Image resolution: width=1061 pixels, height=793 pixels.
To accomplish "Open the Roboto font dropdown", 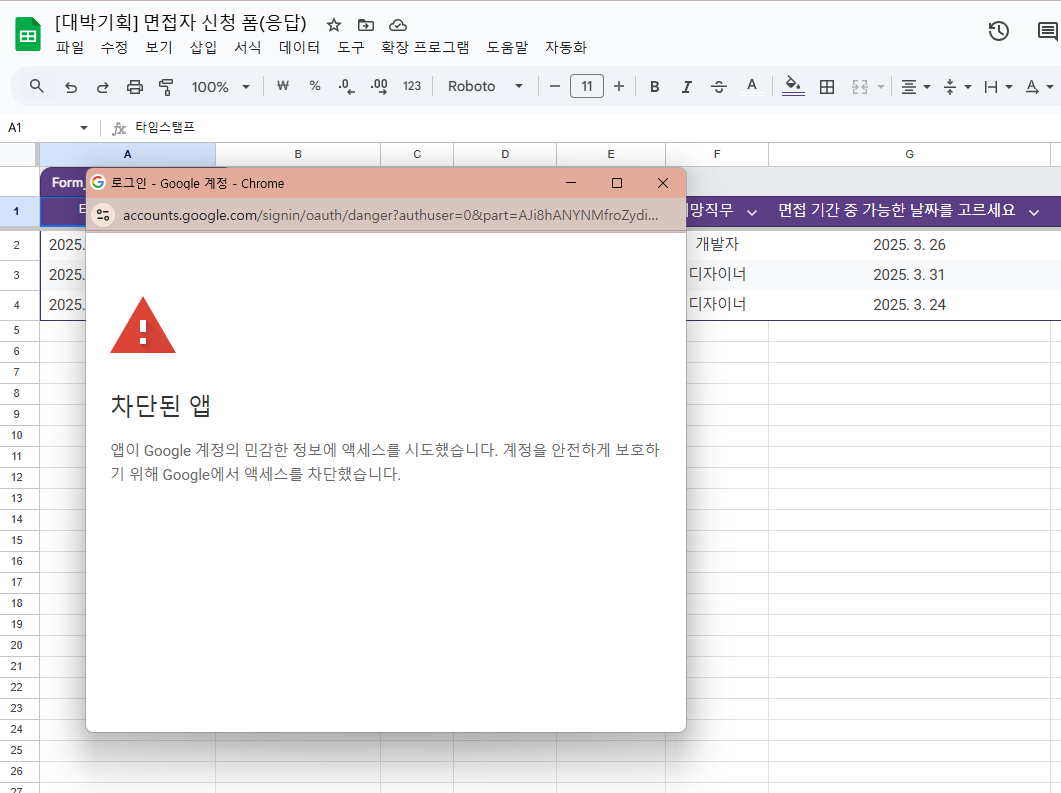I will point(485,86).
